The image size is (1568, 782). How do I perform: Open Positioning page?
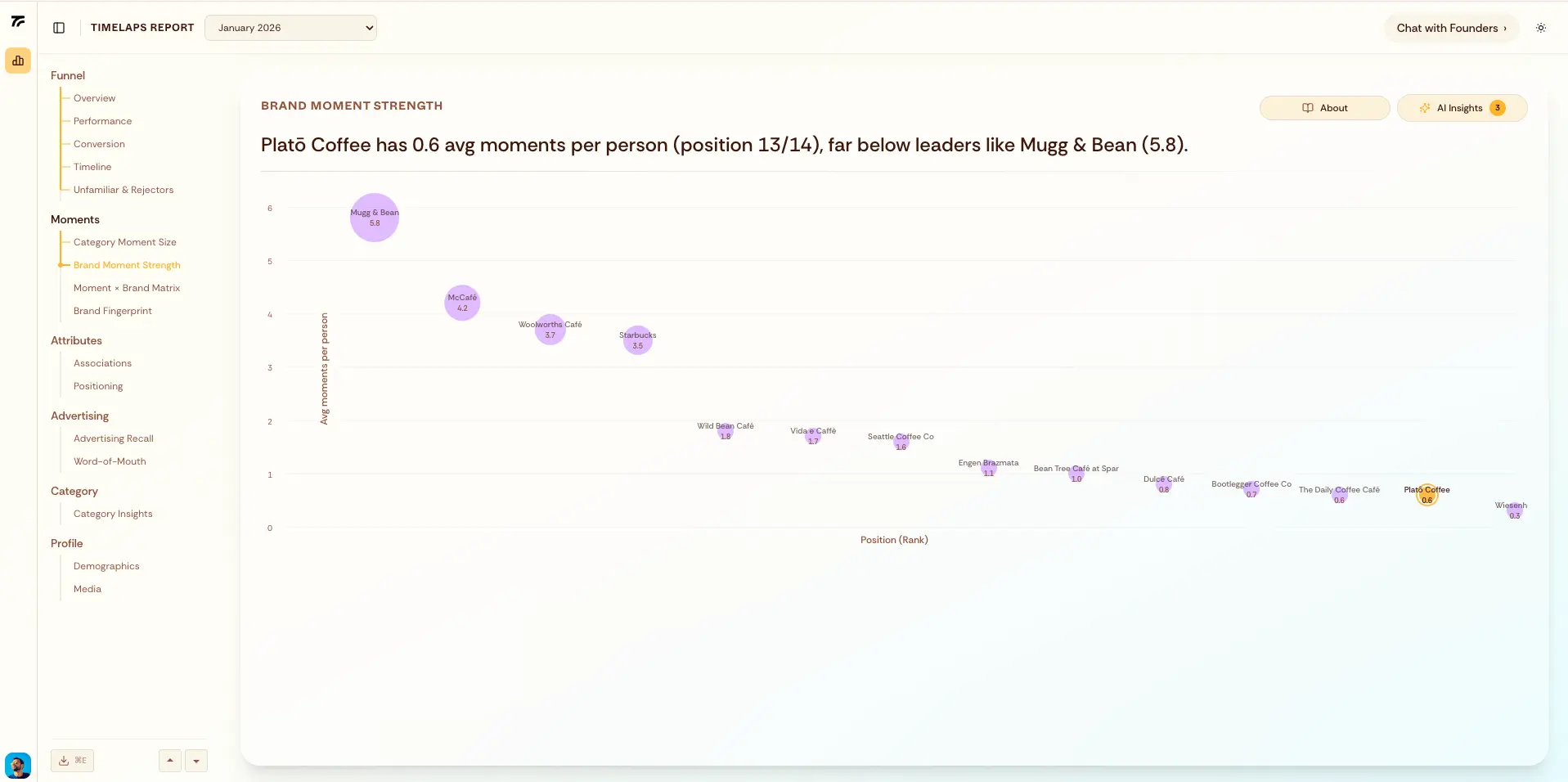coord(98,386)
